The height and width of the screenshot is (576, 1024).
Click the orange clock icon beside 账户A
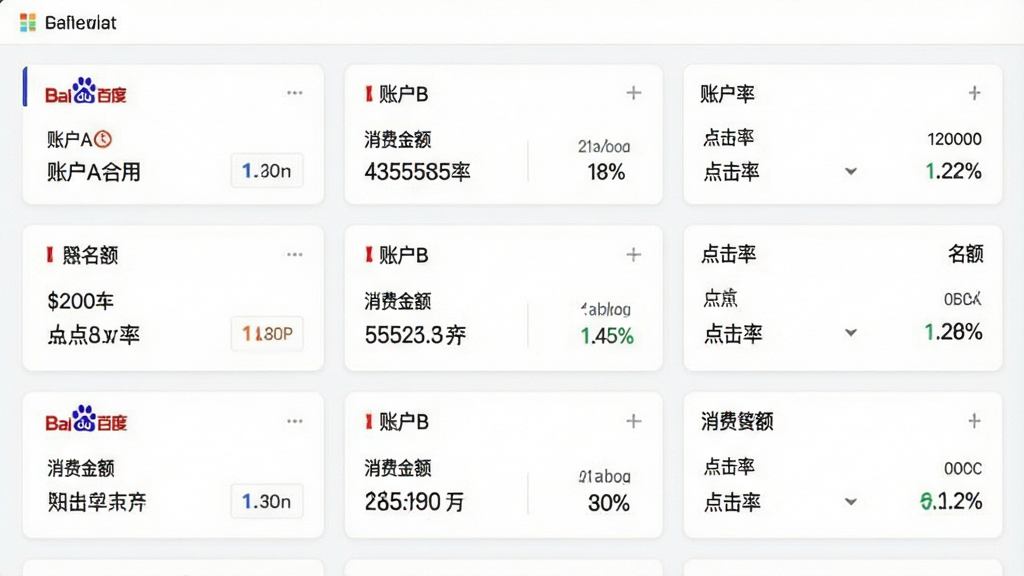click(103, 139)
